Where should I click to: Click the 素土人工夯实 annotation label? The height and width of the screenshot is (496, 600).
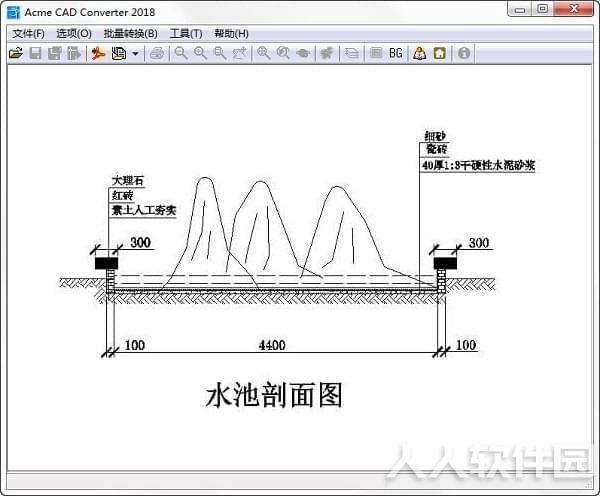(143, 210)
